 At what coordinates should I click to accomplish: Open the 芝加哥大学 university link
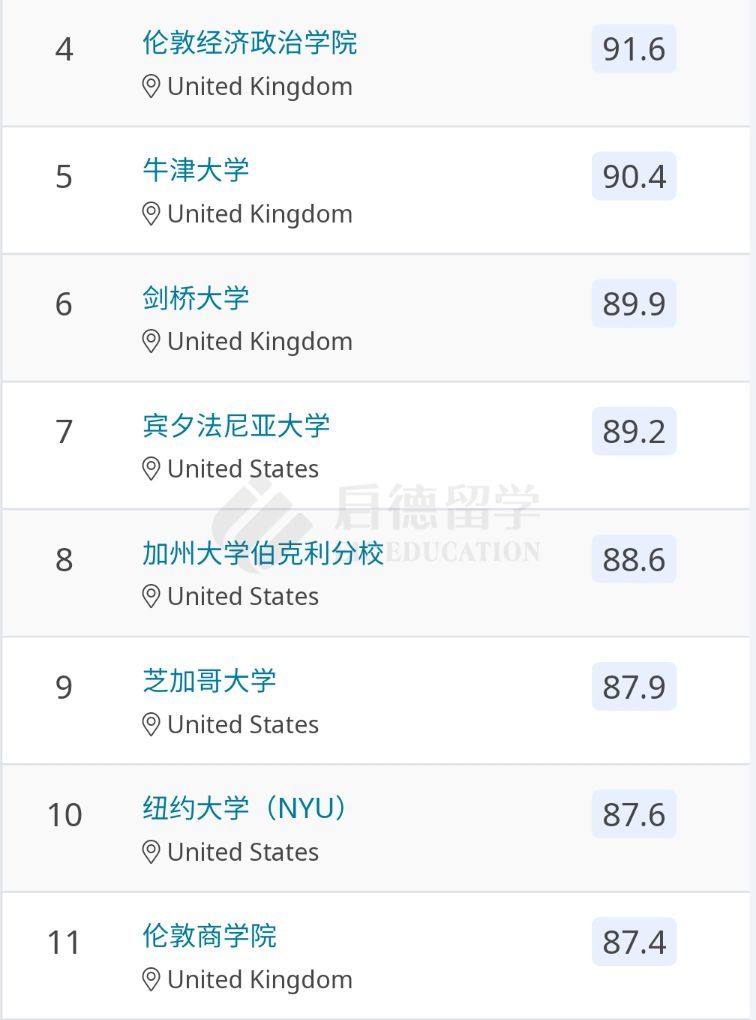[x=209, y=681]
